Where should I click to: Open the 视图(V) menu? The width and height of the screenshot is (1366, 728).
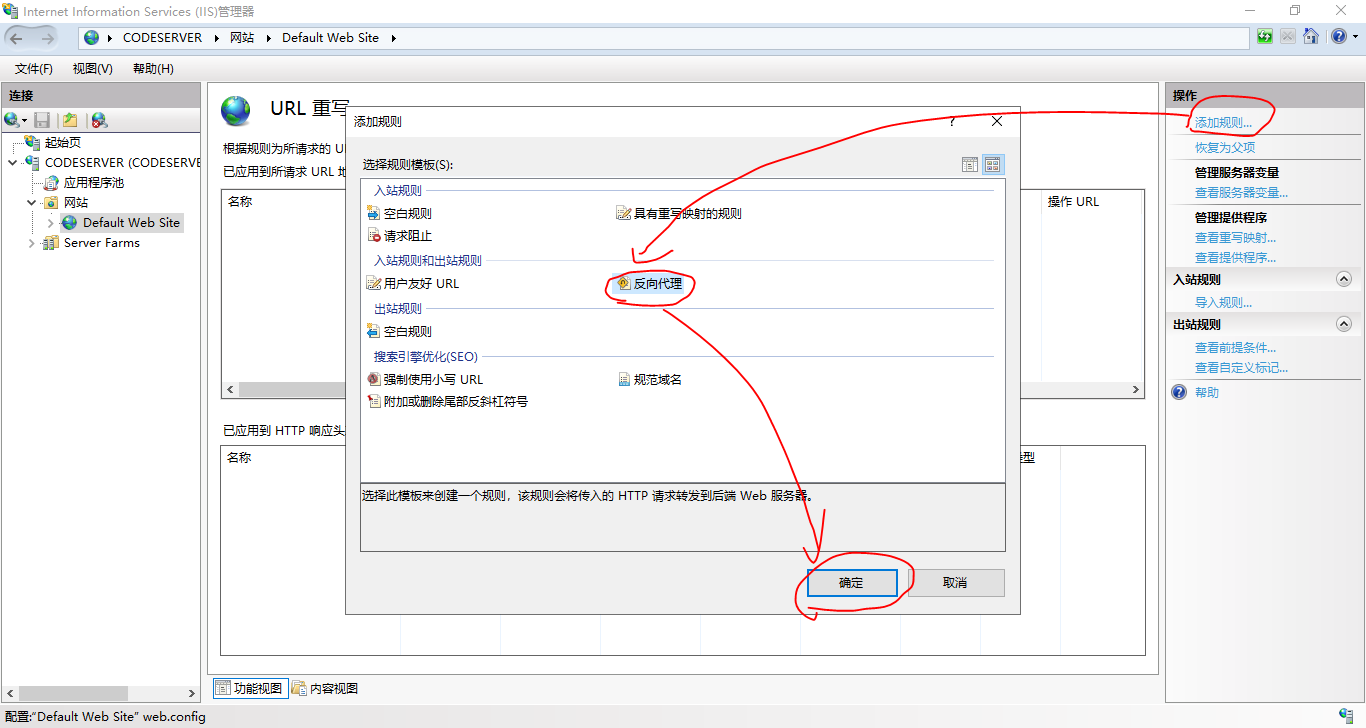pos(92,69)
